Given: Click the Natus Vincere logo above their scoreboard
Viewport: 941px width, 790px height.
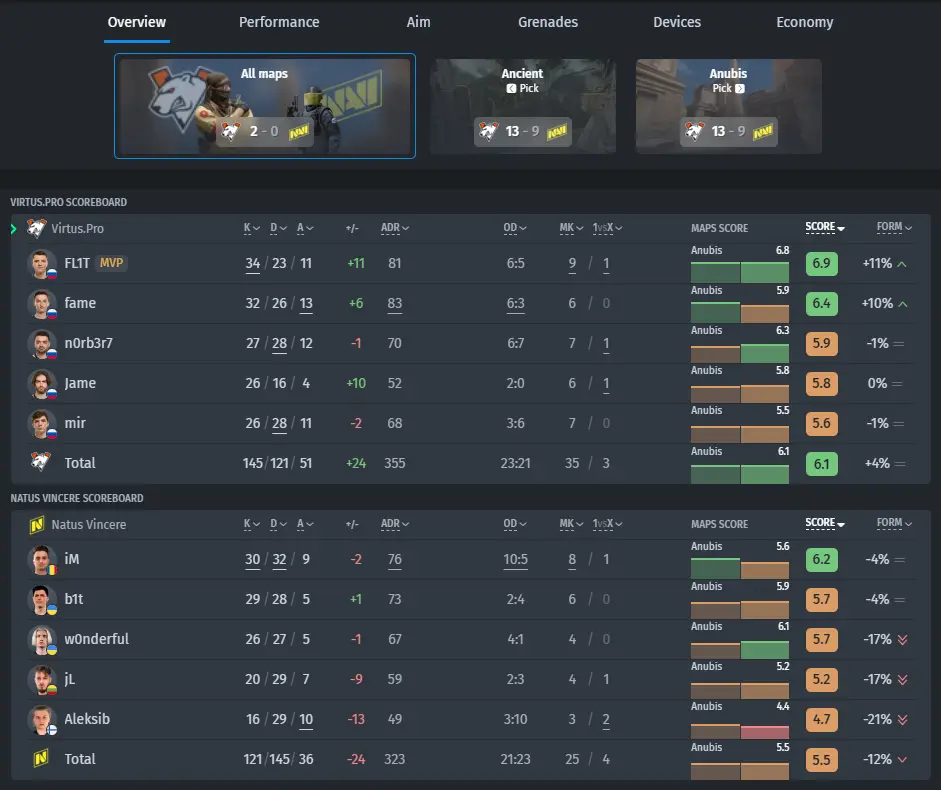Looking at the screenshot, I should (36, 524).
